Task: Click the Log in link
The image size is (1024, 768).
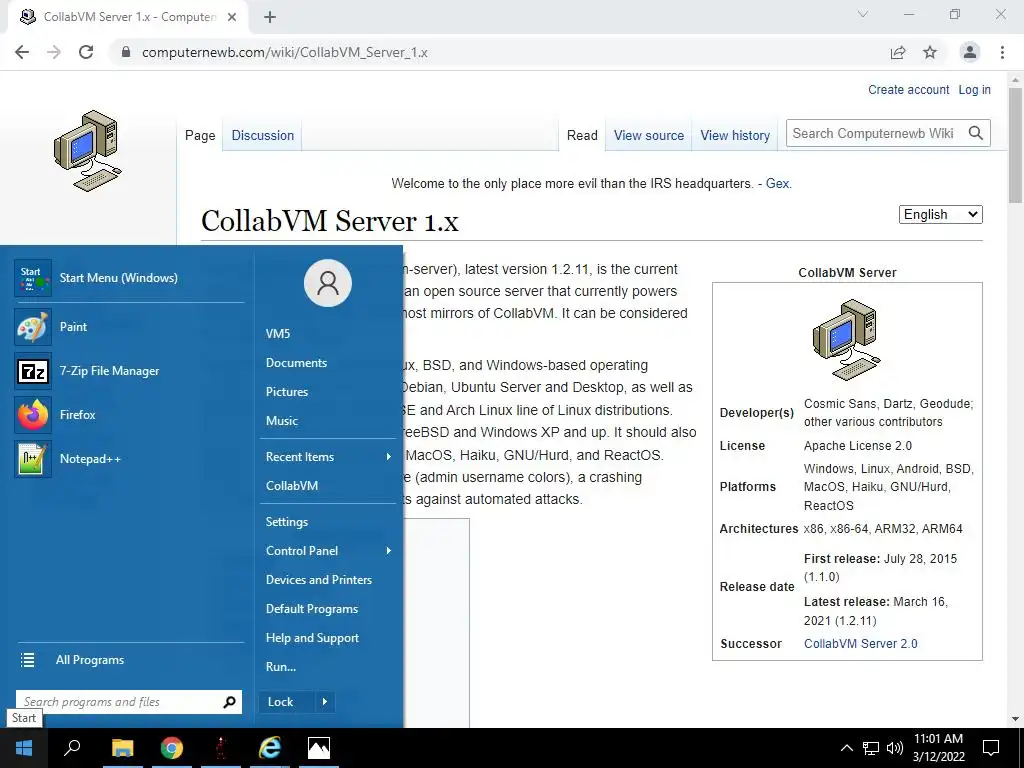Action: pos(974,89)
